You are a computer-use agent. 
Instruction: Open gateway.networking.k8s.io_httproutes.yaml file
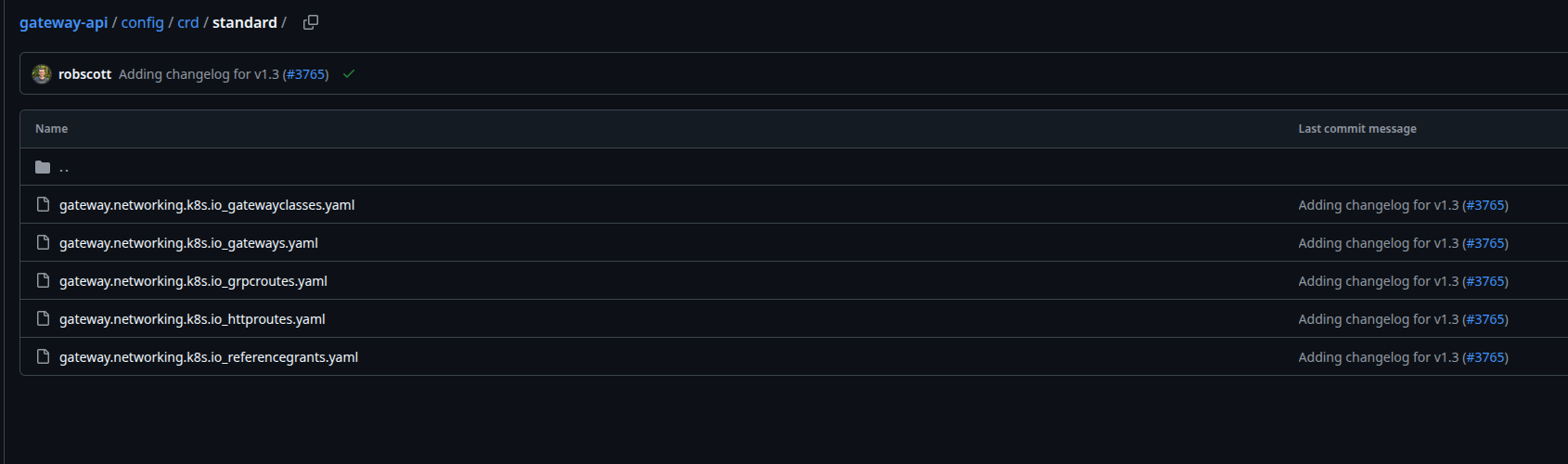(x=192, y=319)
